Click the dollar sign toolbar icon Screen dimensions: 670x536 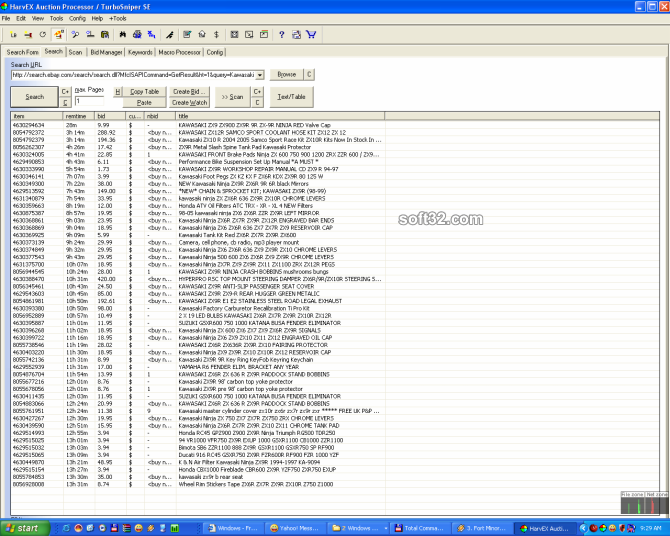pyautogui.click(x=216, y=35)
